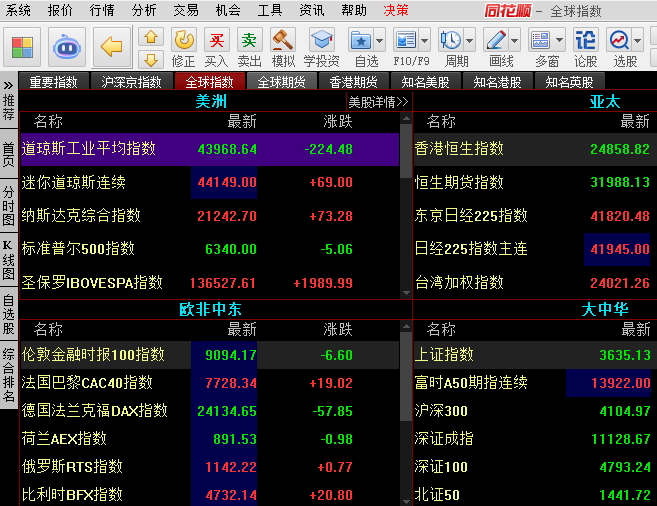Screen dimensions: 657x506
Task: Switch to the 知名美股 tab
Action: tap(425, 82)
